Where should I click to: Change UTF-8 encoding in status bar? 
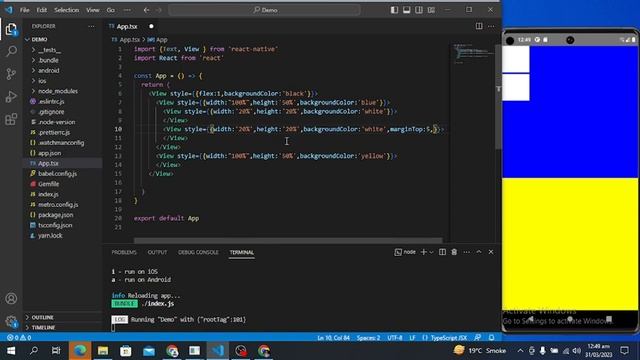tap(395, 338)
